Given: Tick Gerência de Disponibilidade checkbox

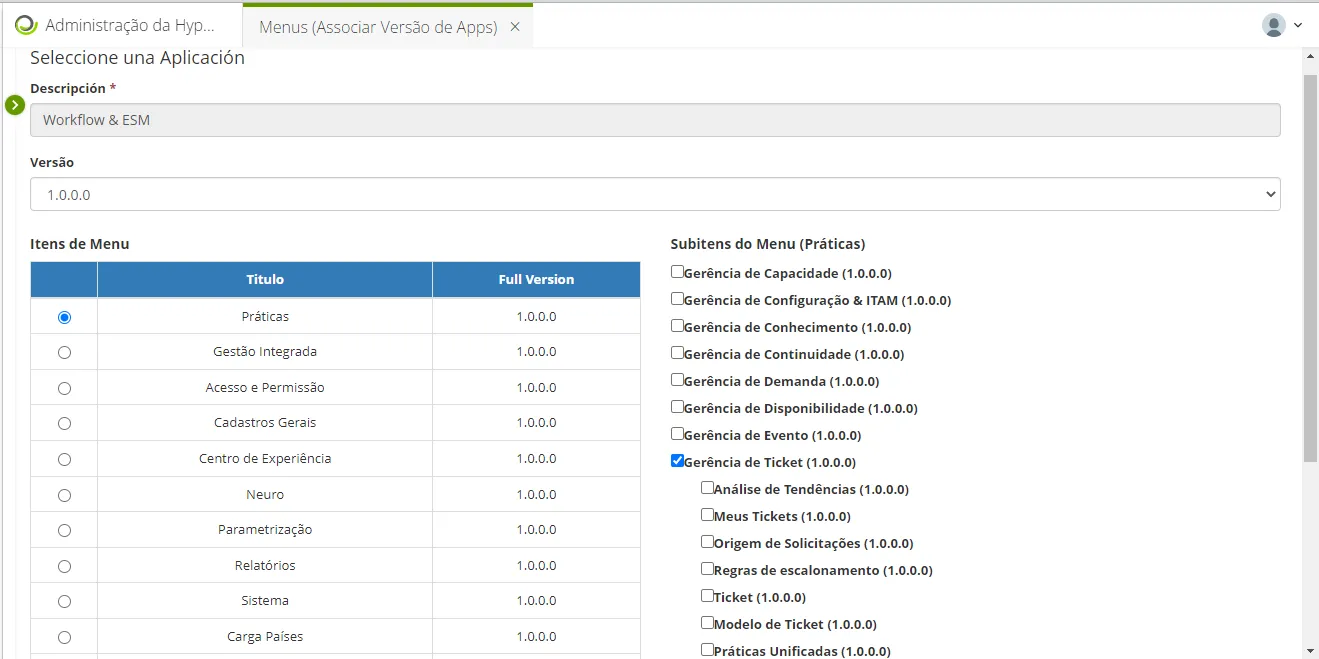Looking at the screenshot, I should [677, 407].
